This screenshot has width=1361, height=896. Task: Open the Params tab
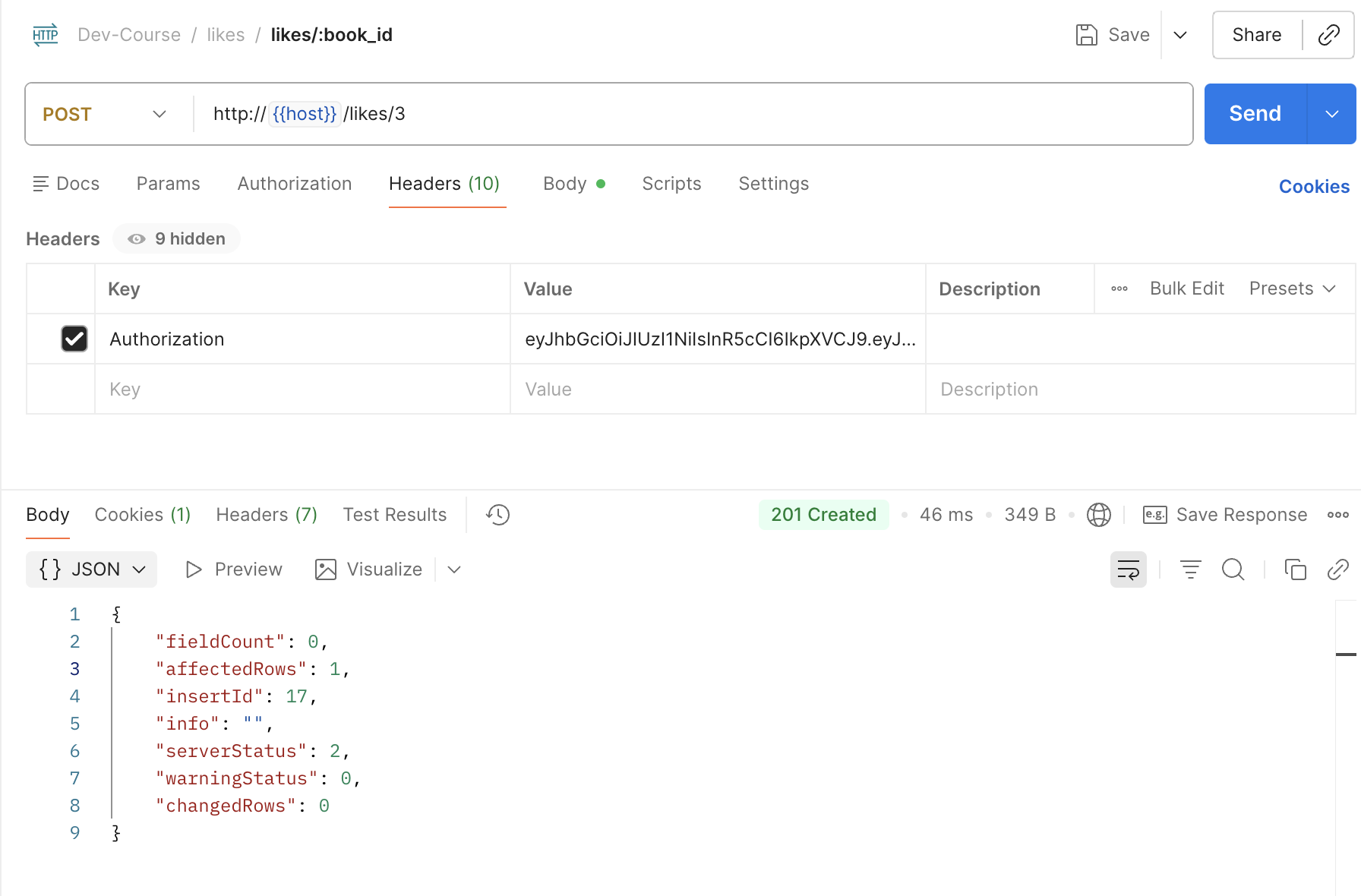pyautogui.click(x=168, y=184)
